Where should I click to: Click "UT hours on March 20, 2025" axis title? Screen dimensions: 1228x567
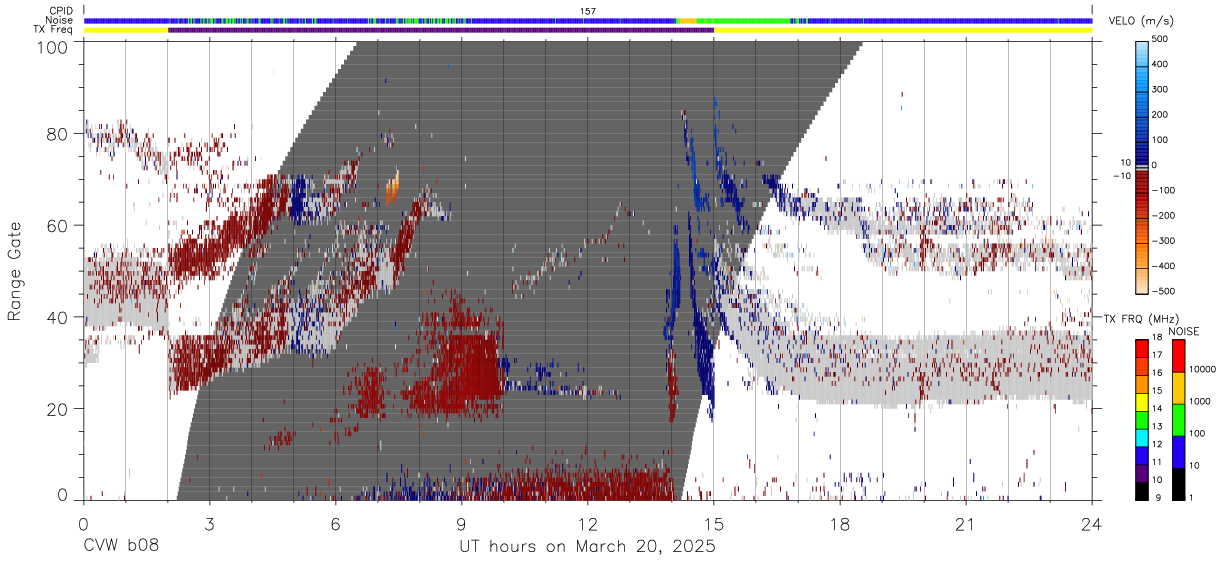[587, 547]
